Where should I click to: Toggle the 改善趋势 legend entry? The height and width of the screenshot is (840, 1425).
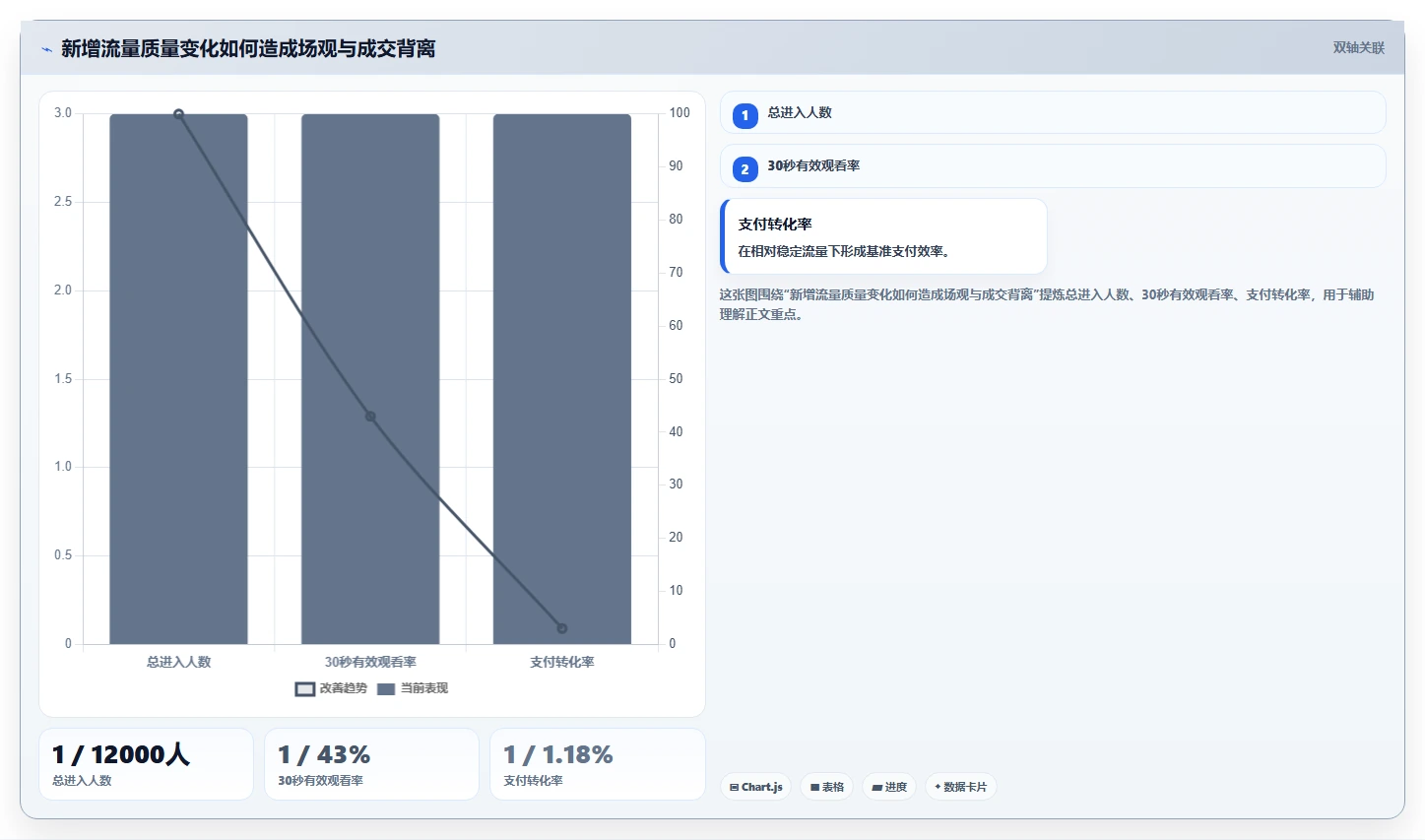point(331,688)
